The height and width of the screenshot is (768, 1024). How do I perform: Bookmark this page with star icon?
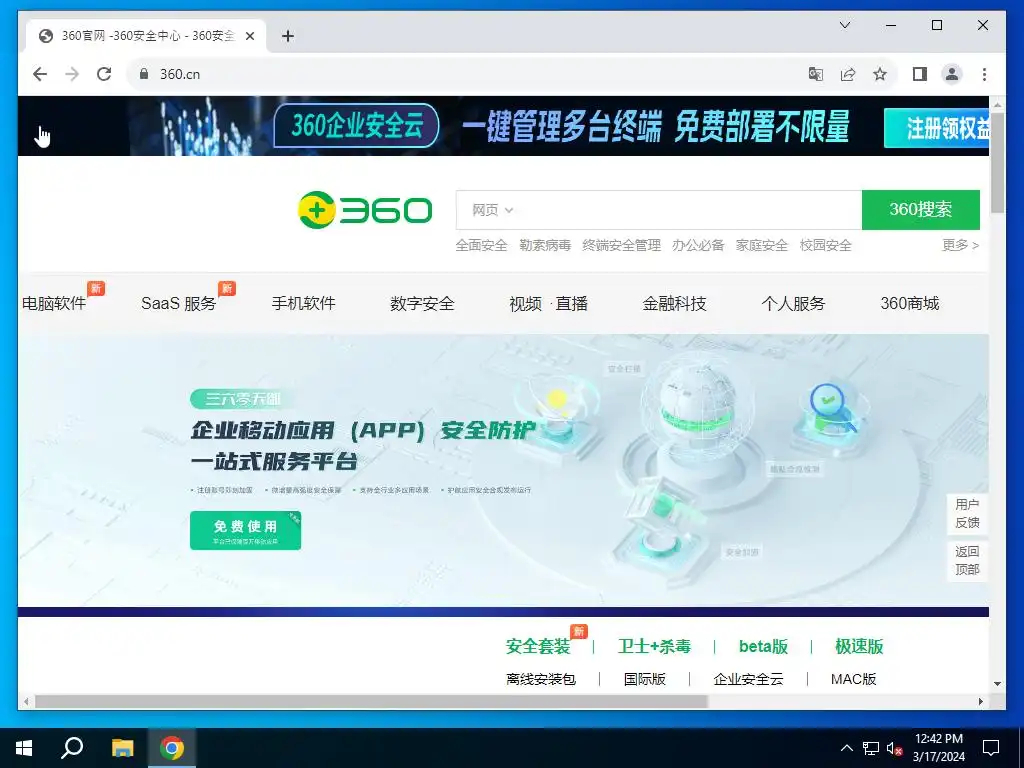tap(880, 74)
